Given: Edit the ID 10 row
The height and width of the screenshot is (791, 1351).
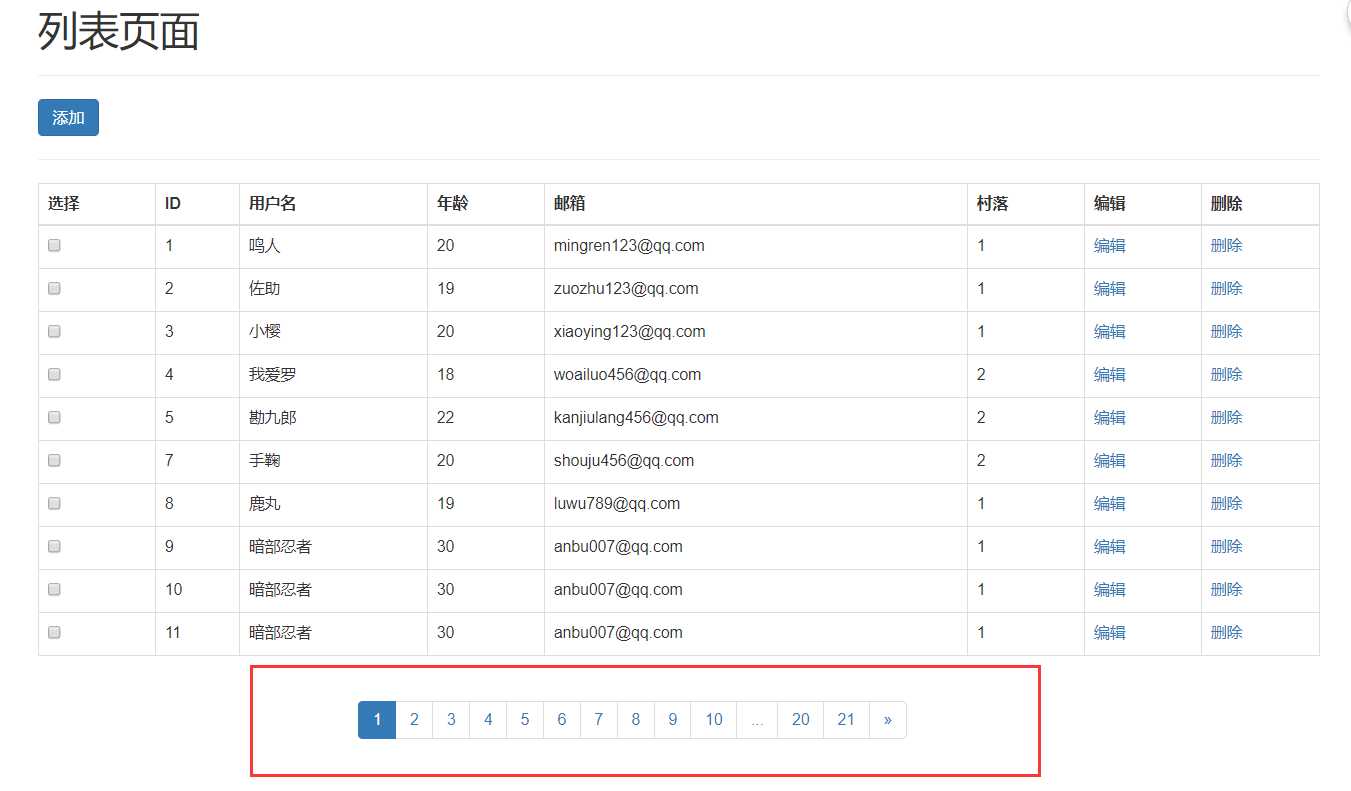Looking at the screenshot, I should coord(1110,590).
